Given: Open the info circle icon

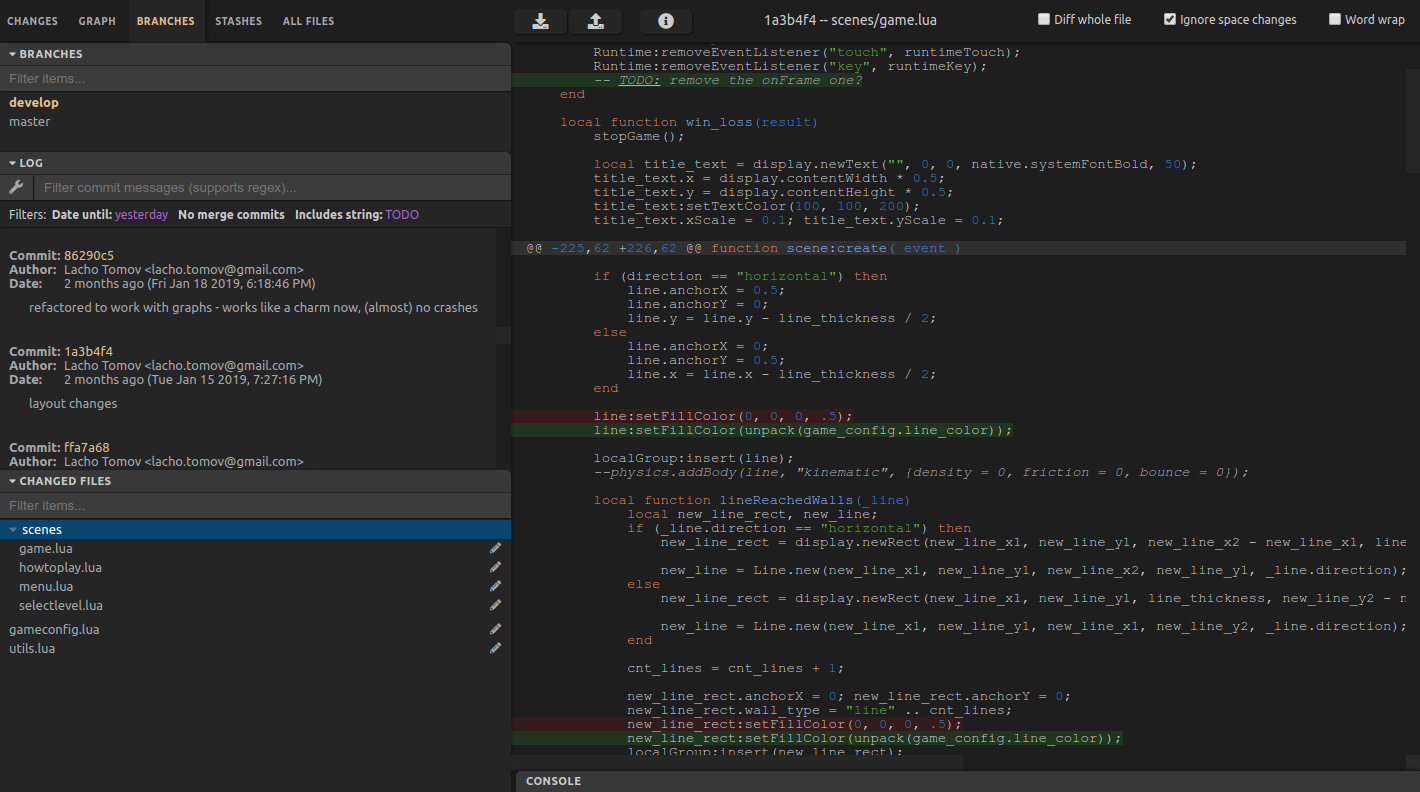Looking at the screenshot, I should (665, 21).
